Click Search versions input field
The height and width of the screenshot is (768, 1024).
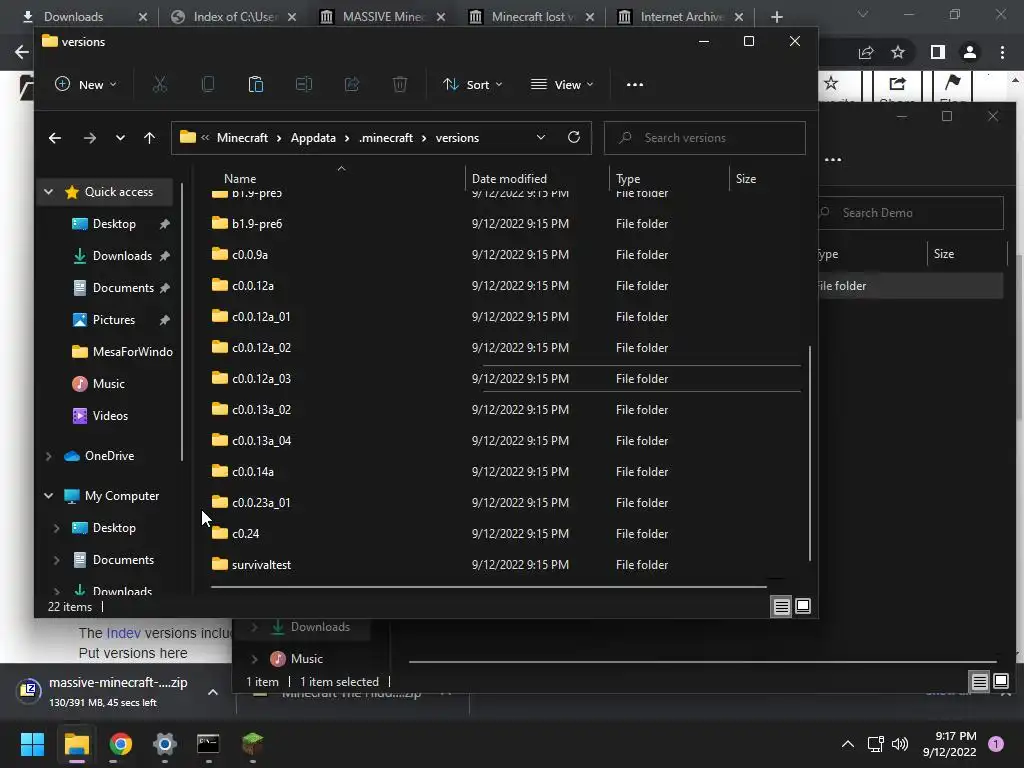click(705, 138)
